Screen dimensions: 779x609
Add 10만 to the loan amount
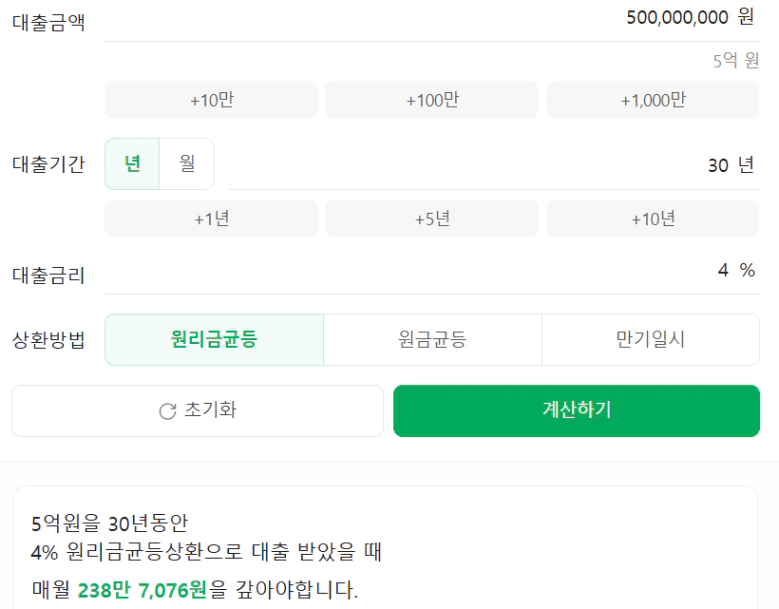click(211, 100)
